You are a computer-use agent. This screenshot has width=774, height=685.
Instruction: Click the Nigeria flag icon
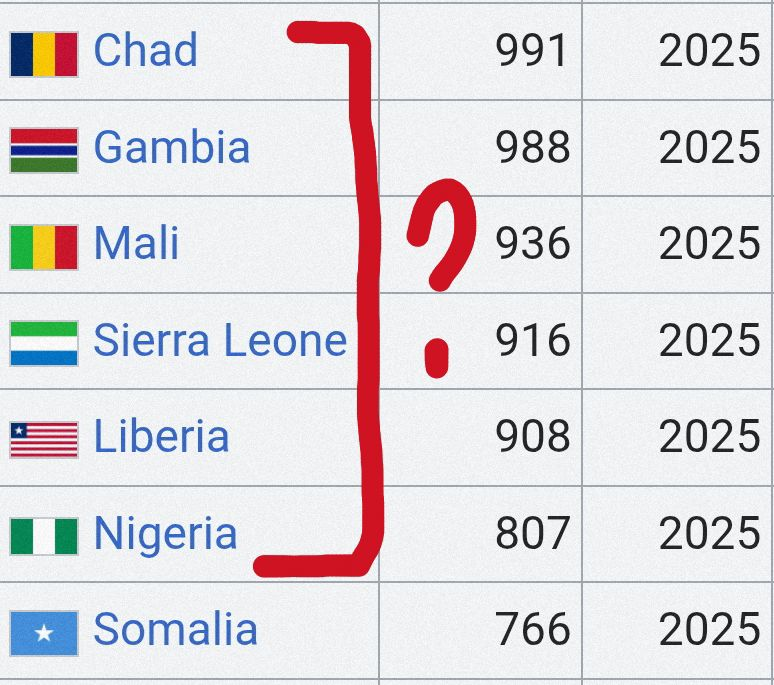pos(44,536)
